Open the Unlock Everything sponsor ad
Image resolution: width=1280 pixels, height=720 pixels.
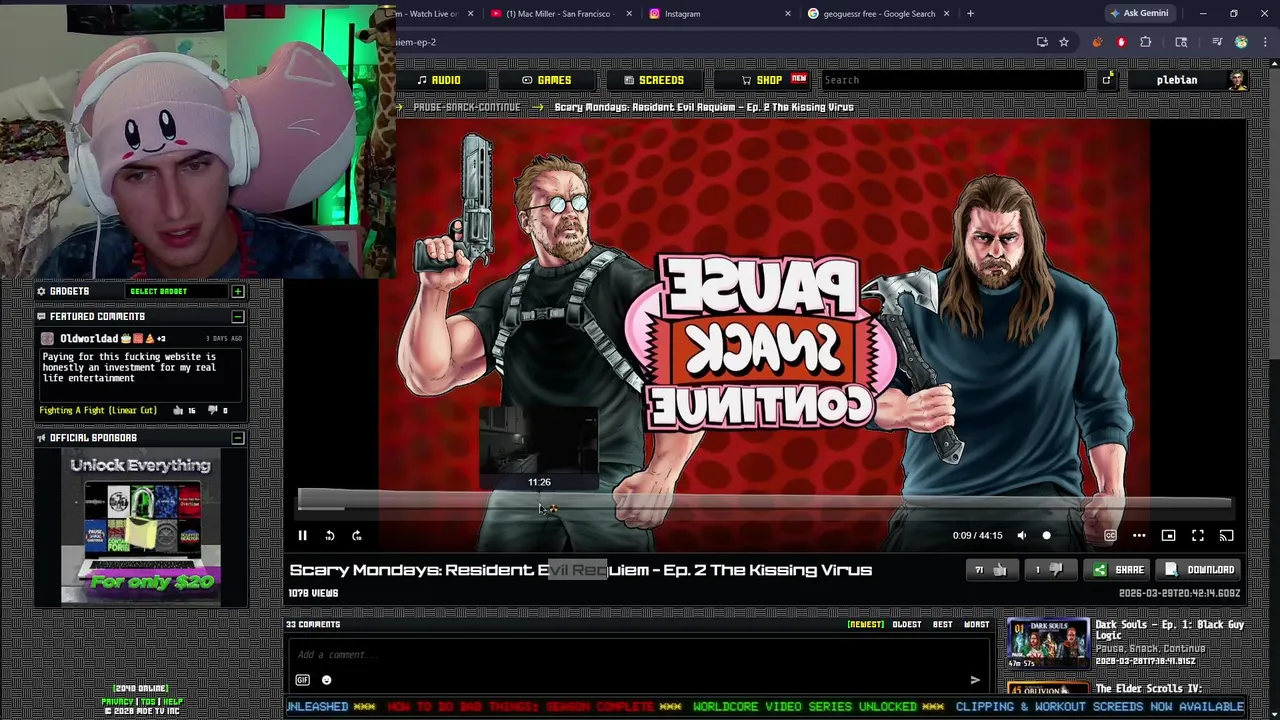coord(140,528)
